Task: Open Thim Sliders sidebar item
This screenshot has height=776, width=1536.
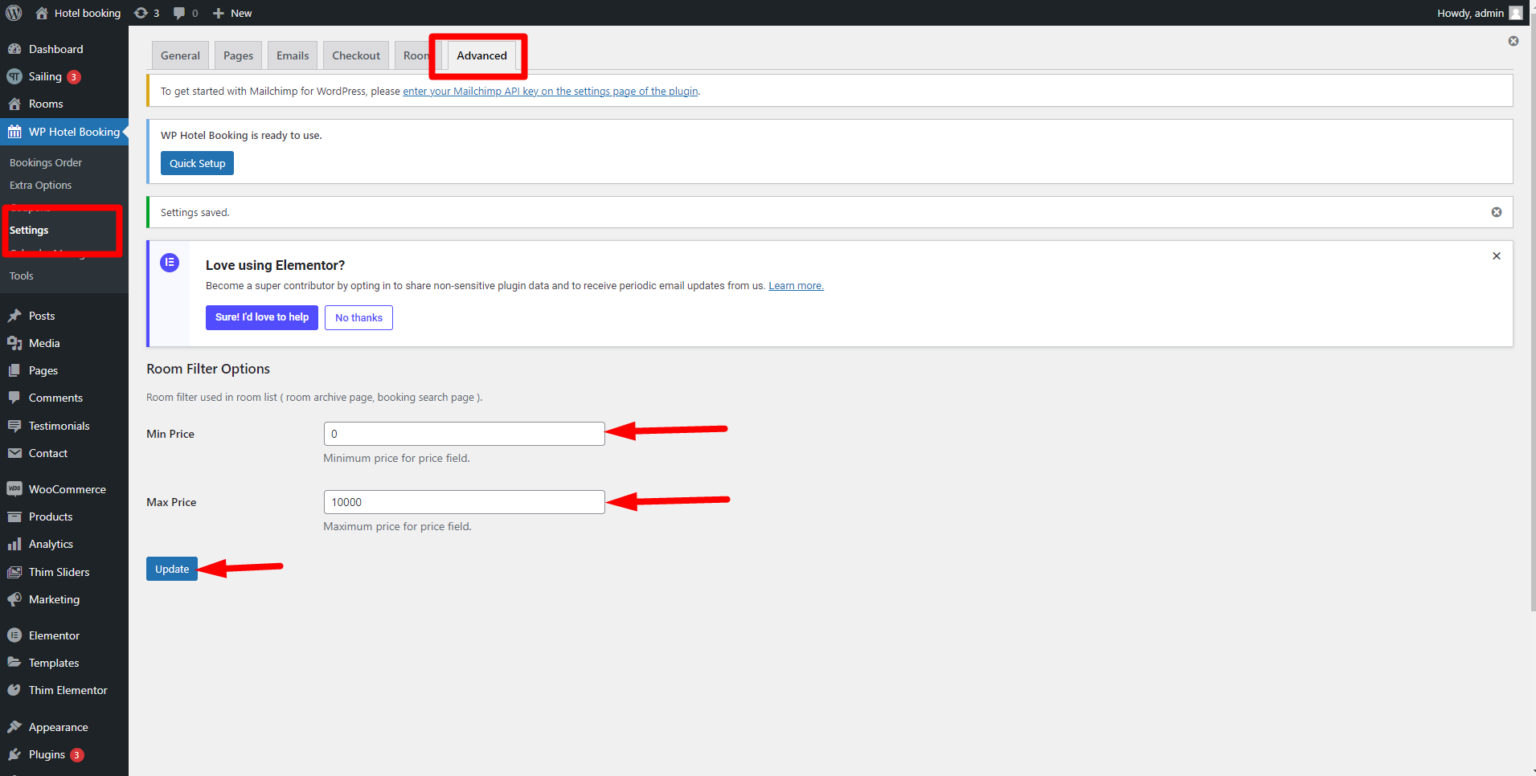Action: pyautogui.click(x=58, y=572)
